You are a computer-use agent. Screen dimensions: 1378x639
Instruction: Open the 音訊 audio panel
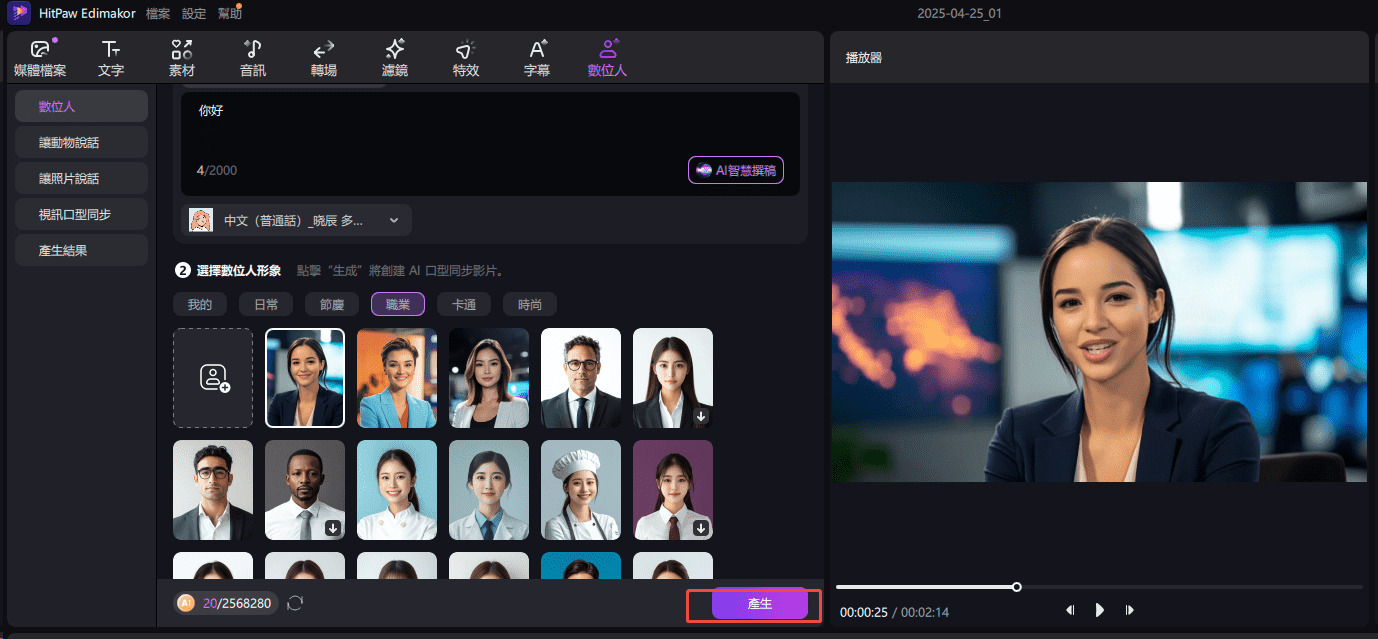coord(252,57)
